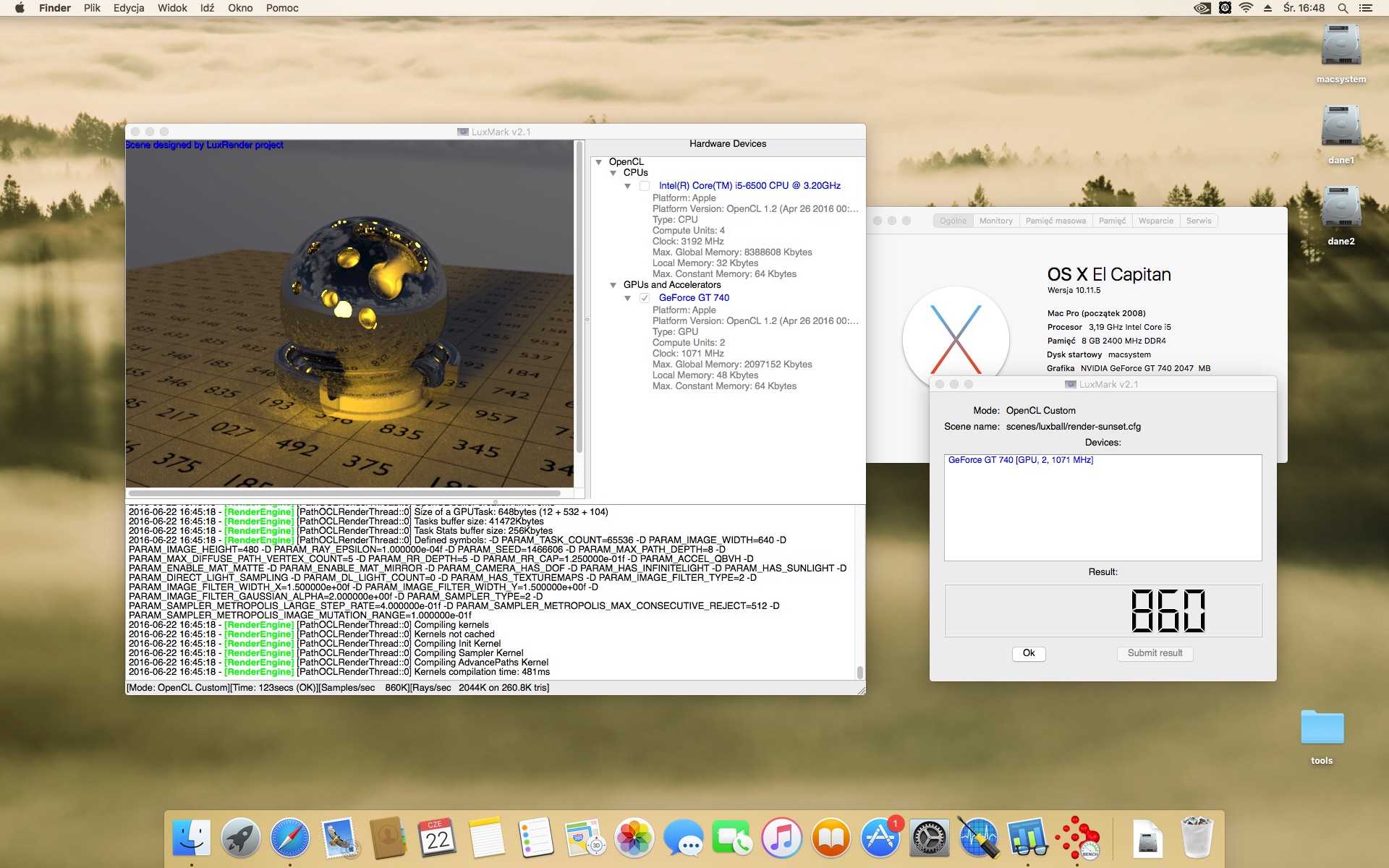Click the LuxMark benchmark dock icon
This screenshot has width=1389, height=868.
[1077, 838]
